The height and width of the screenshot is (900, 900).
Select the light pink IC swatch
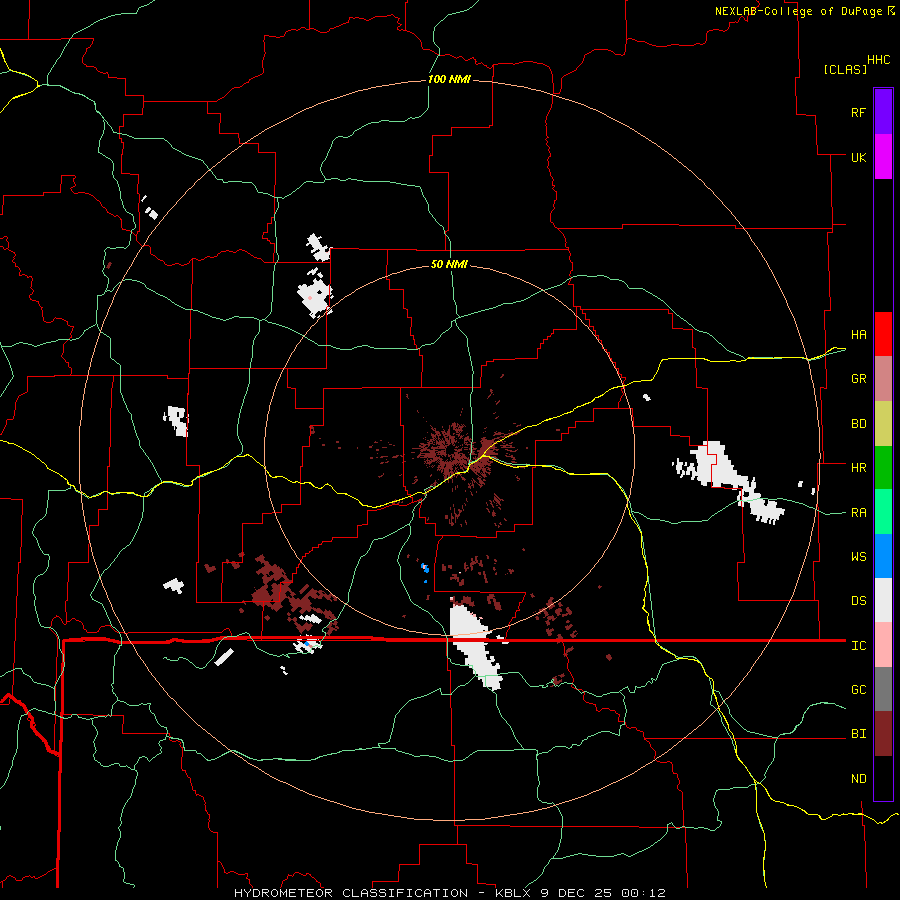883,645
